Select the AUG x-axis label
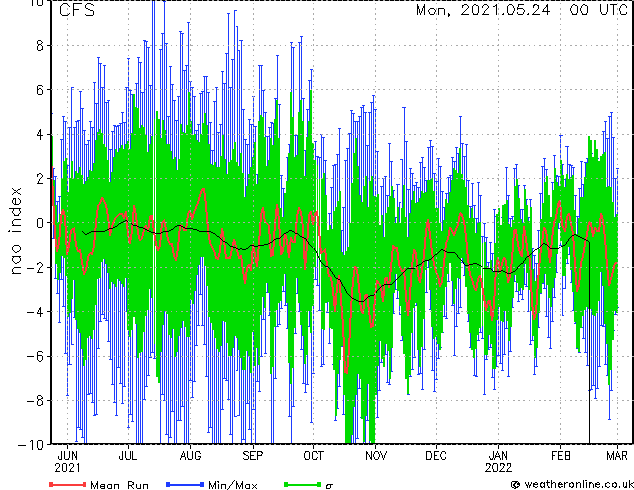634x490 pixels. point(190,456)
